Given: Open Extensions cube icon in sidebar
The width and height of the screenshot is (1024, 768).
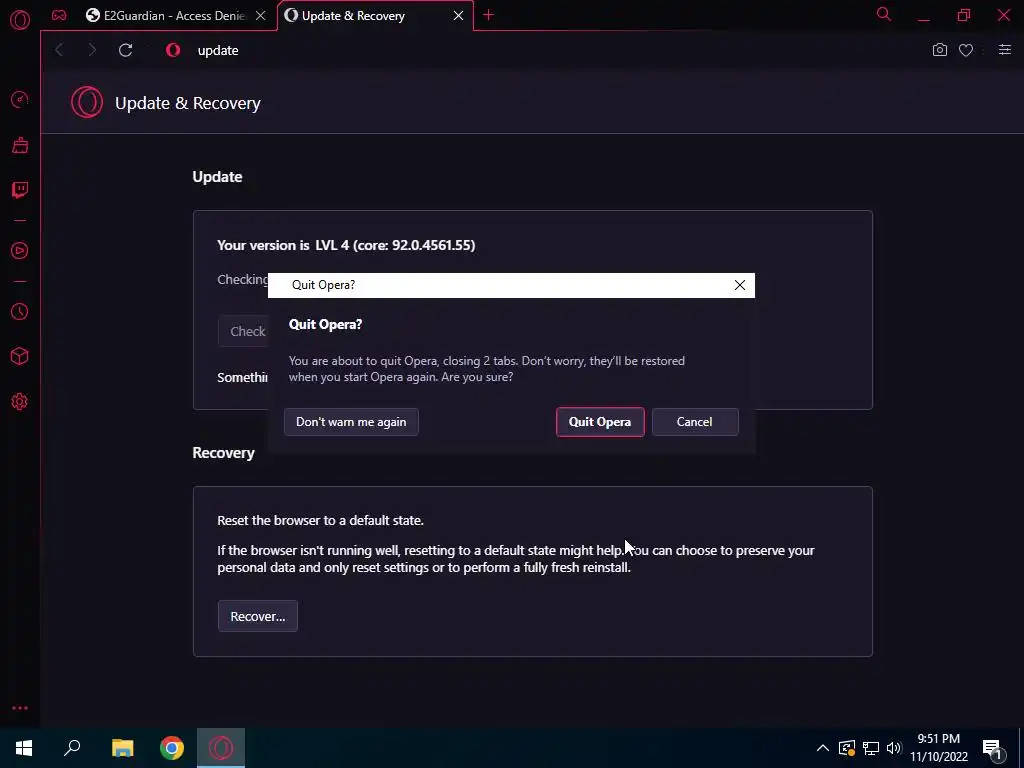Looking at the screenshot, I should point(20,356).
